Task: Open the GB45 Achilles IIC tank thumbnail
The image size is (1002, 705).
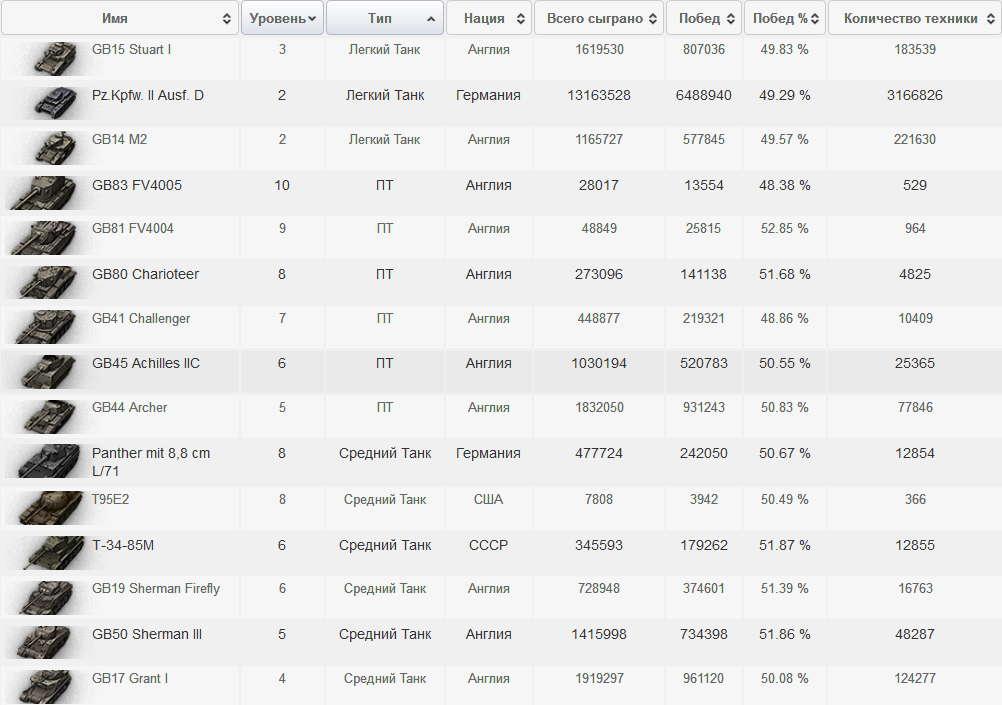Action: (x=45, y=370)
